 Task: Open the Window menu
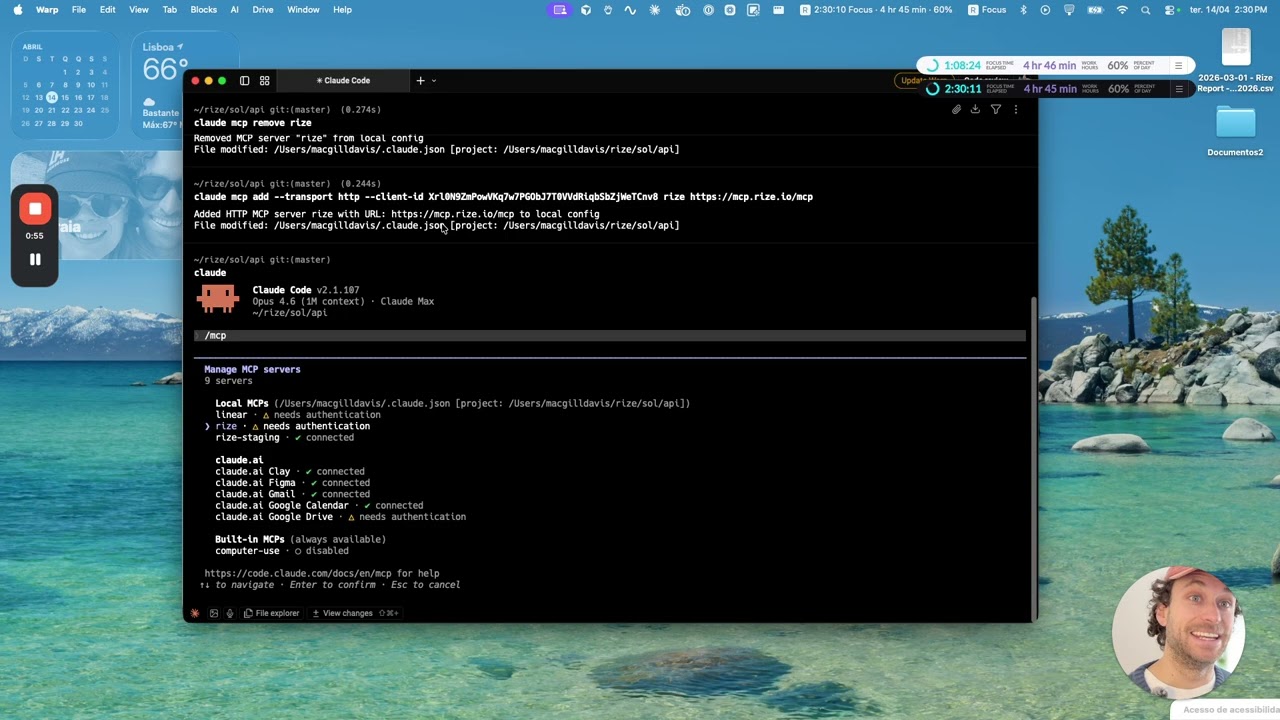tap(303, 9)
